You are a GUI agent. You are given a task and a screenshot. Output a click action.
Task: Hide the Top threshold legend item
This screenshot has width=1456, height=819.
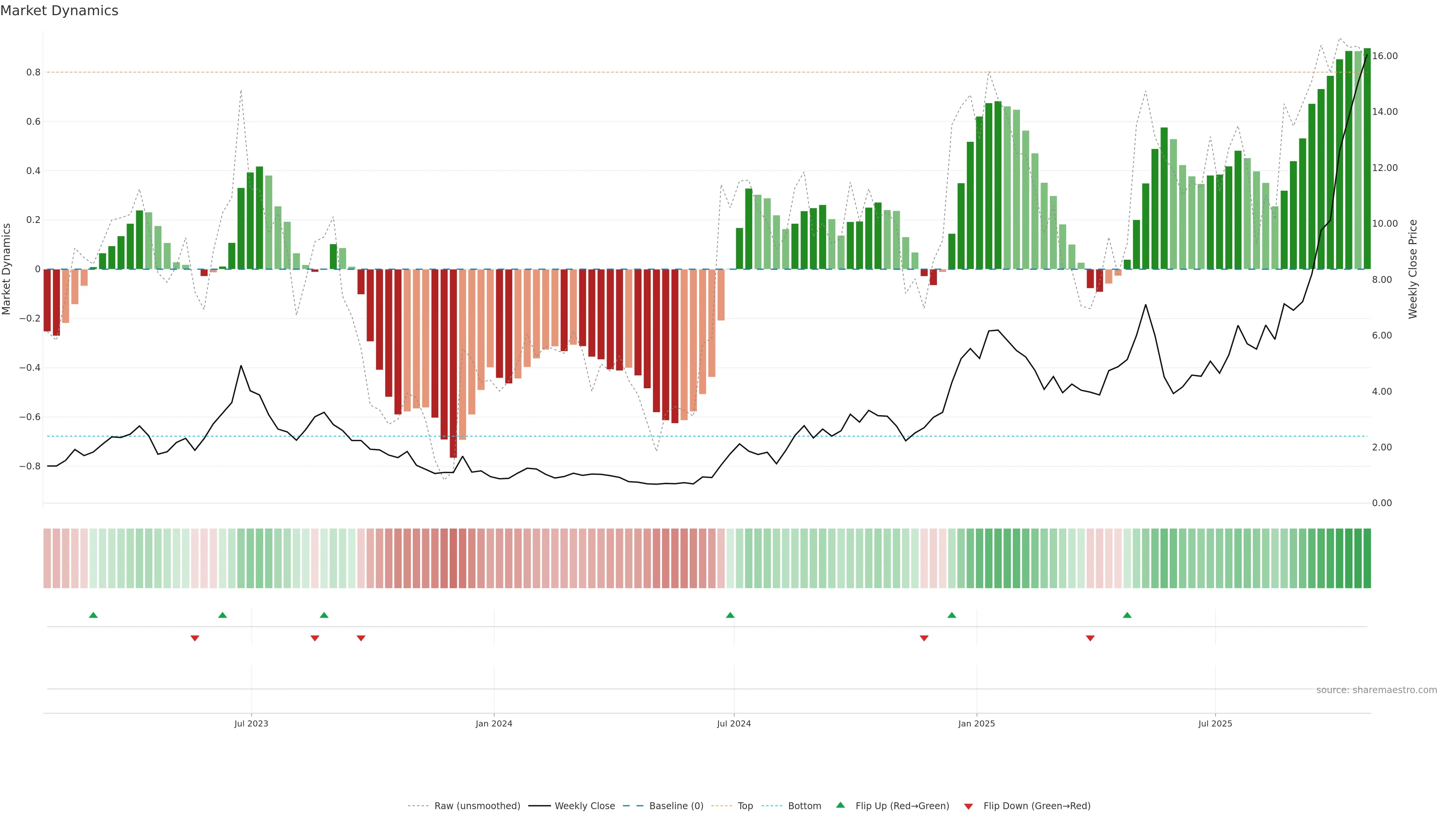pyautogui.click(x=745, y=806)
